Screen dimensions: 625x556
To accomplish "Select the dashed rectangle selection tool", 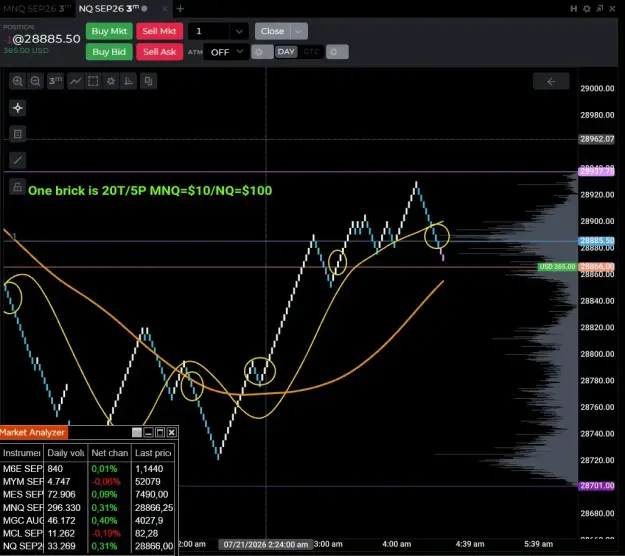I will tap(93, 81).
